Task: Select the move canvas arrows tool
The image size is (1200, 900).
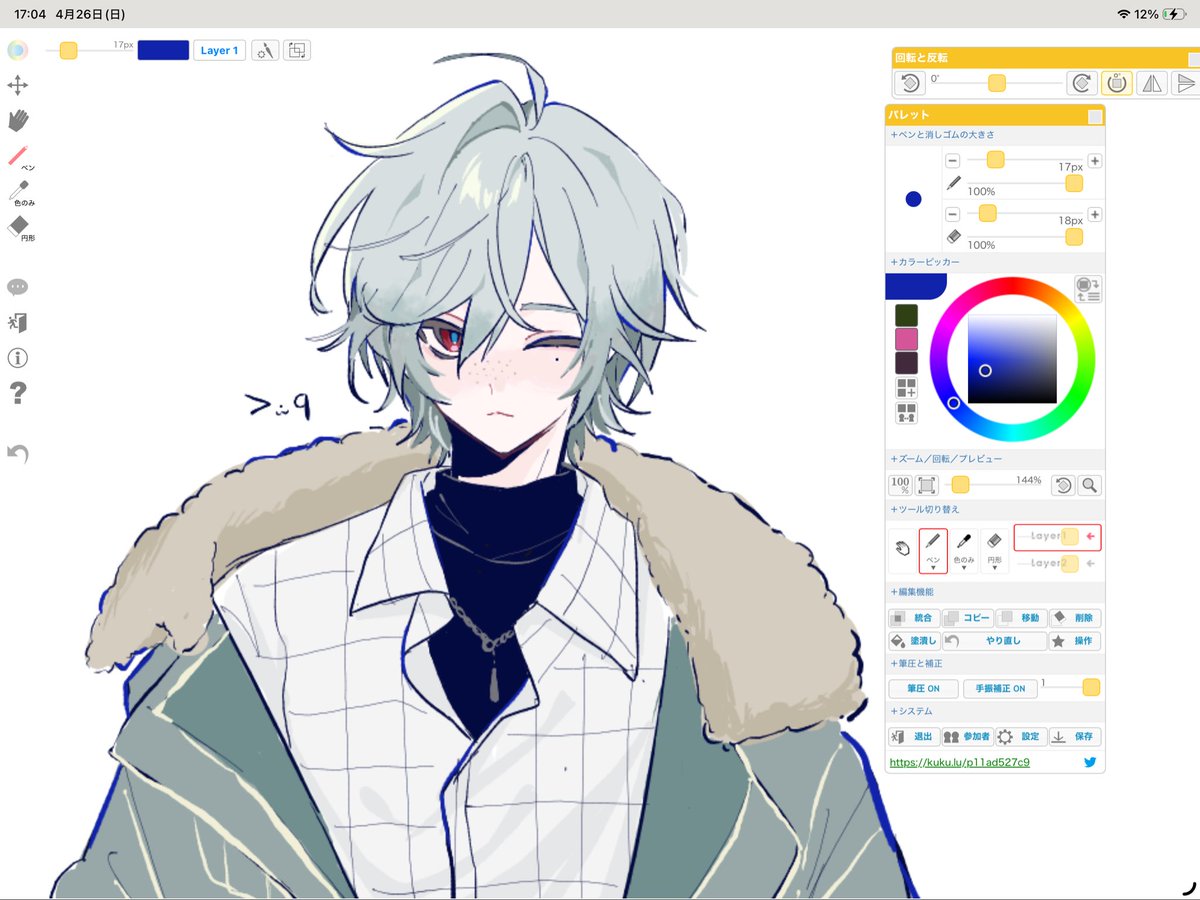Action: tap(17, 85)
